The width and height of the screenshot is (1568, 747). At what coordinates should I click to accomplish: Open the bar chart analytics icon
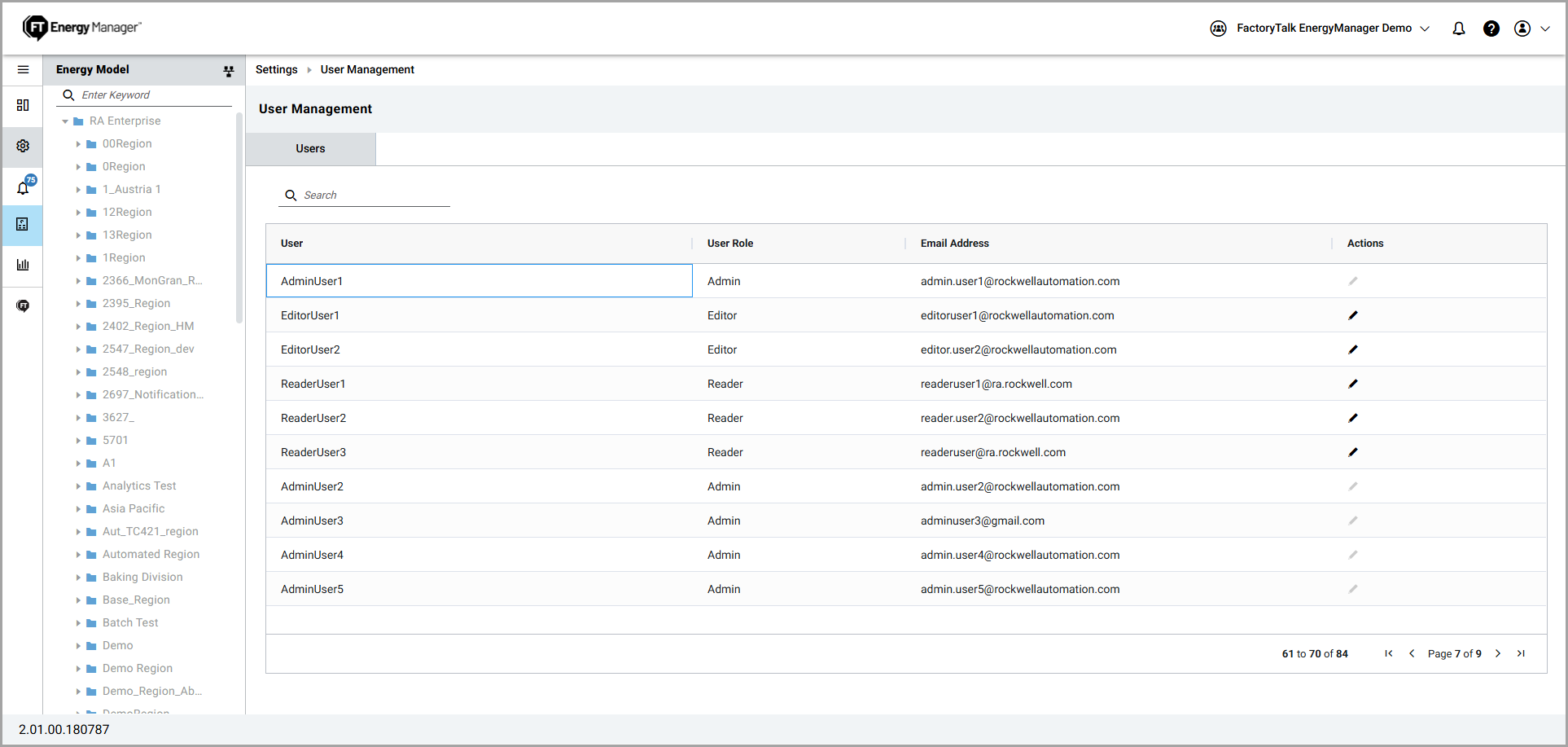click(23, 265)
